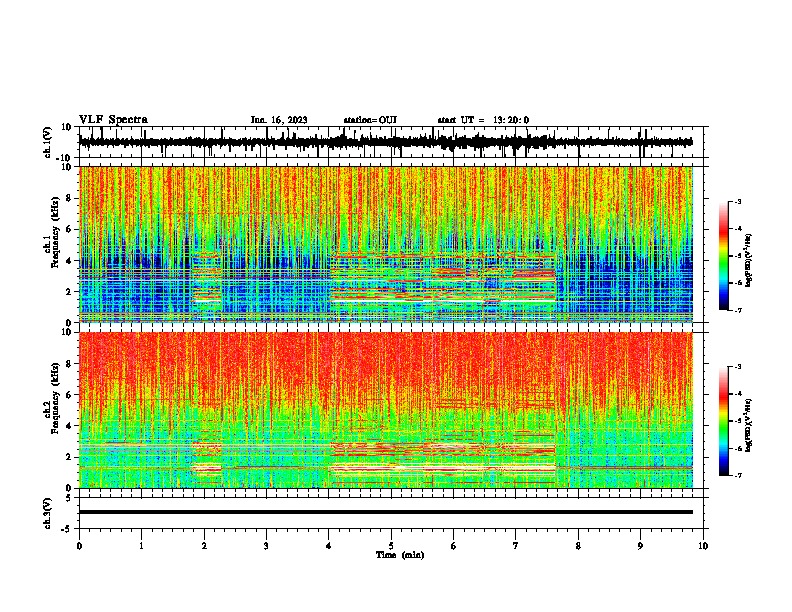This screenshot has height=612, width=792.
Task: Click the ch.1 waveform trace panel
Action: coord(393,142)
